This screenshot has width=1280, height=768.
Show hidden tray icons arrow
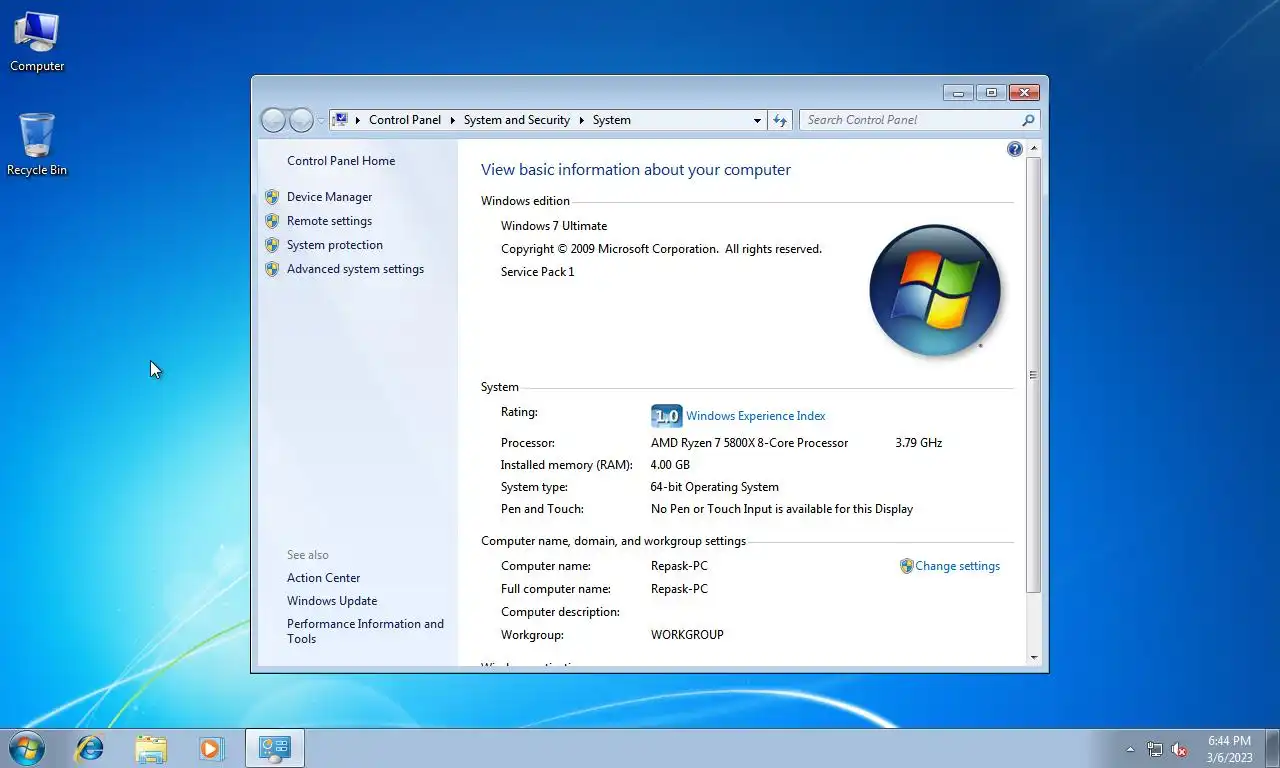pos(1130,749)
